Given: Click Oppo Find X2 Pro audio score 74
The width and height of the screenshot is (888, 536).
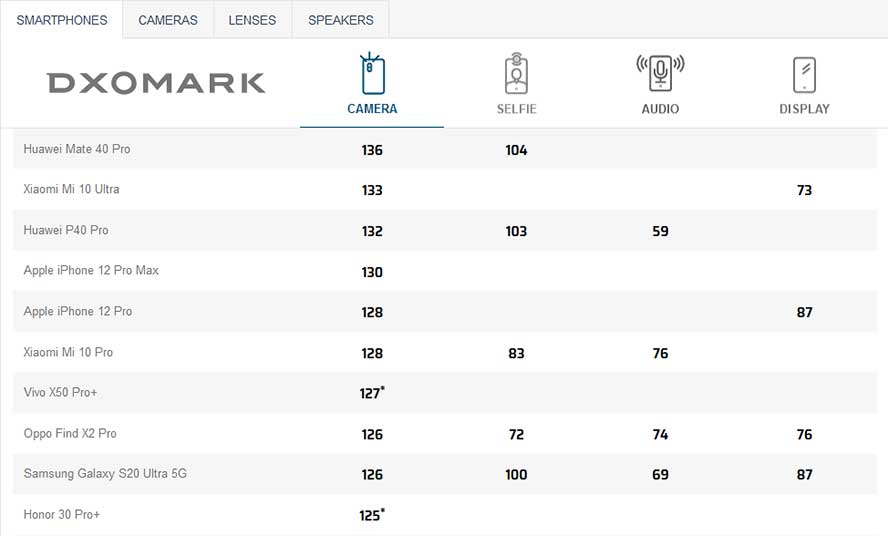Looking at the screenshot, I should click(x=660, y=435).
